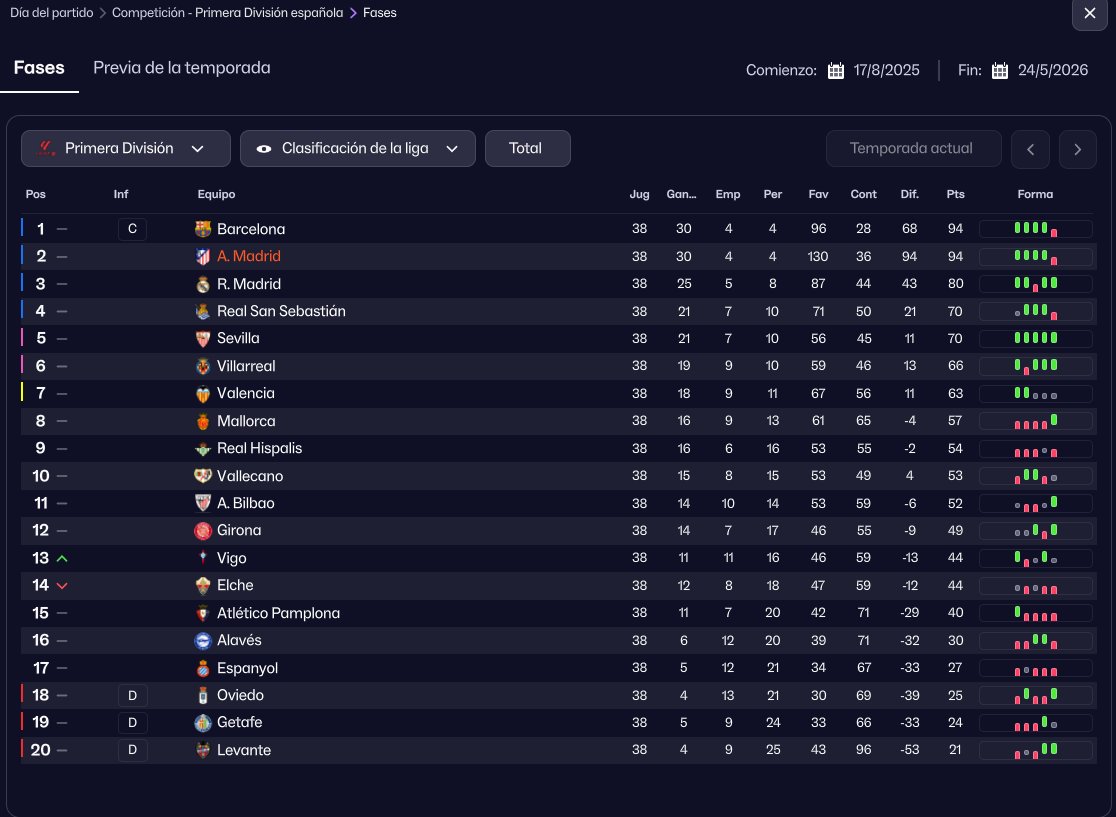This screenshot has width=1116, height=817.
Task: Expand the Primera División dropdown
Action: coord(126,149)
